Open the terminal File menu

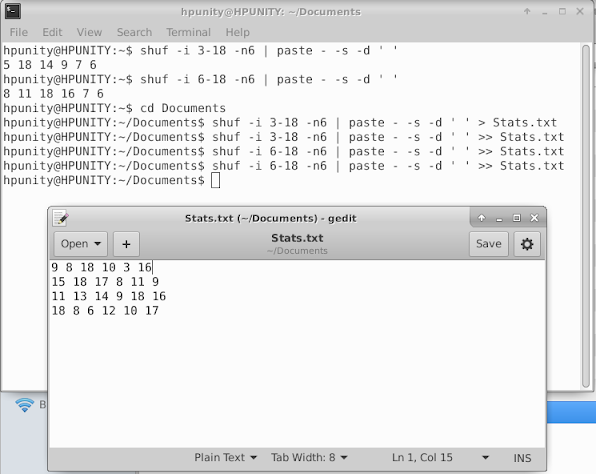click(x=19, y=32)
